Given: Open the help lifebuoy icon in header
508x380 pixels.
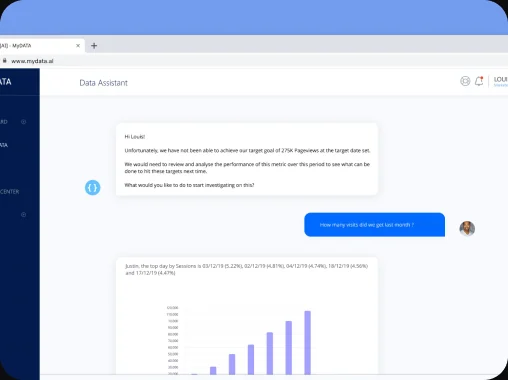Looking at the screenshot, I should (x=465, y=81).
